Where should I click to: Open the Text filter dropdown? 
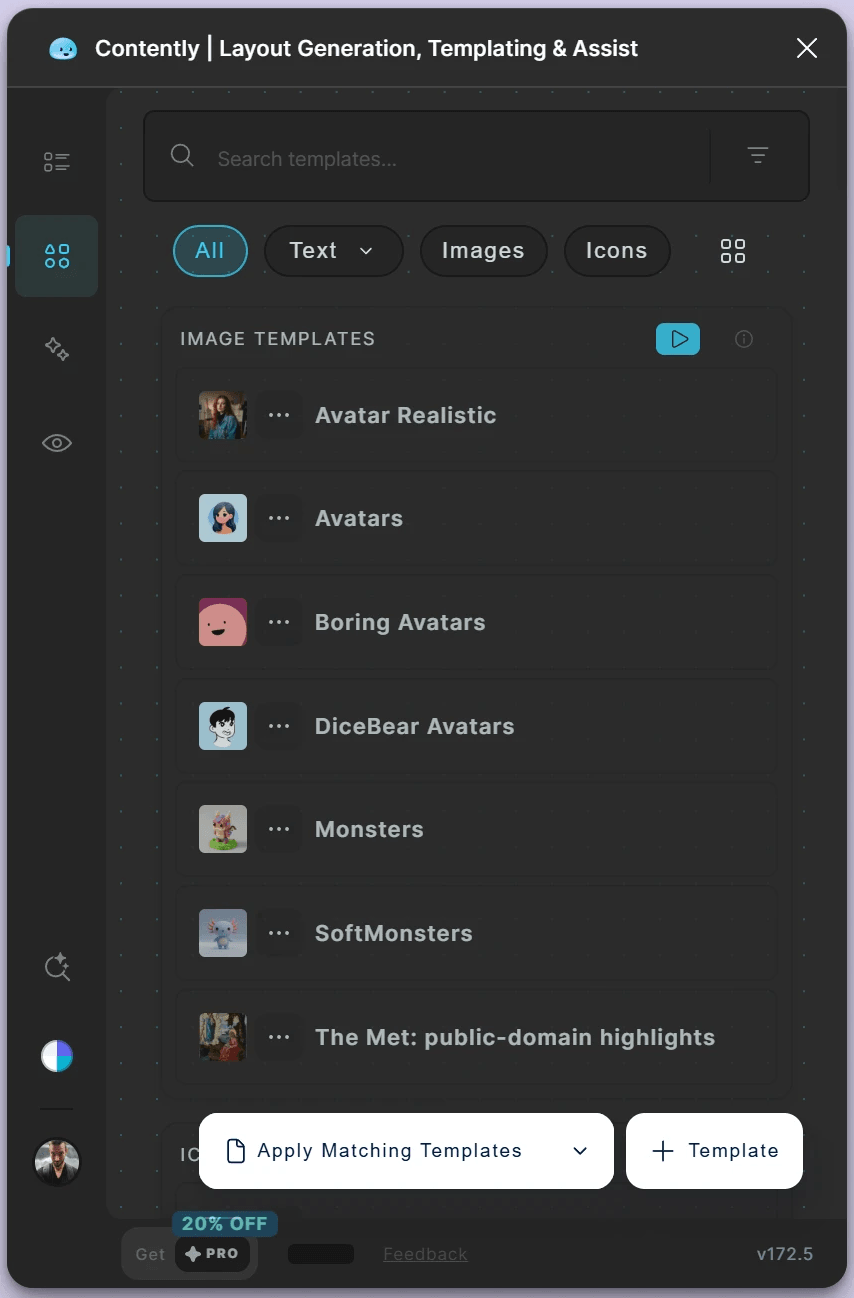333,251
